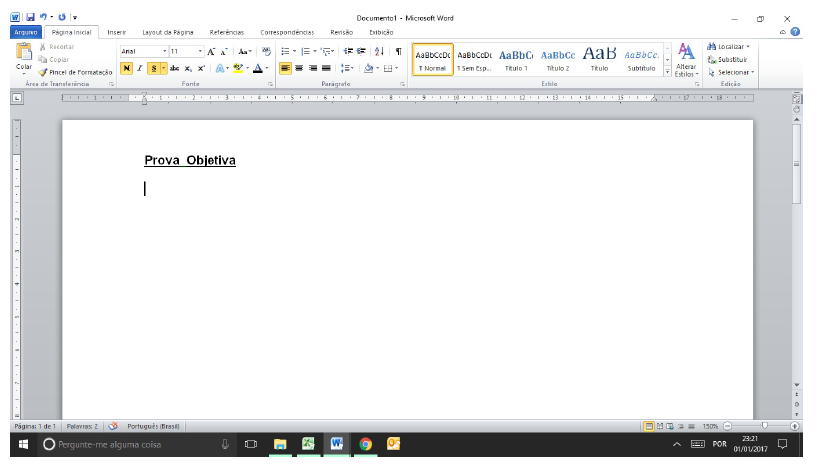The height and width of the screenshot is (469, 818).
Task: Click the zoom slider in status bar
Action: click(x=765, y=426)
